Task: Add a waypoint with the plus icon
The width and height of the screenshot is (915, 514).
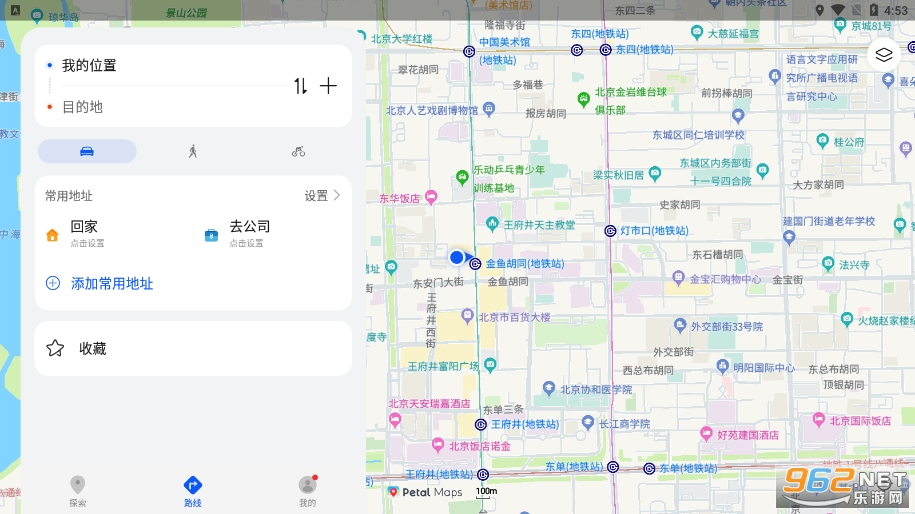Action: coord(329,86)
